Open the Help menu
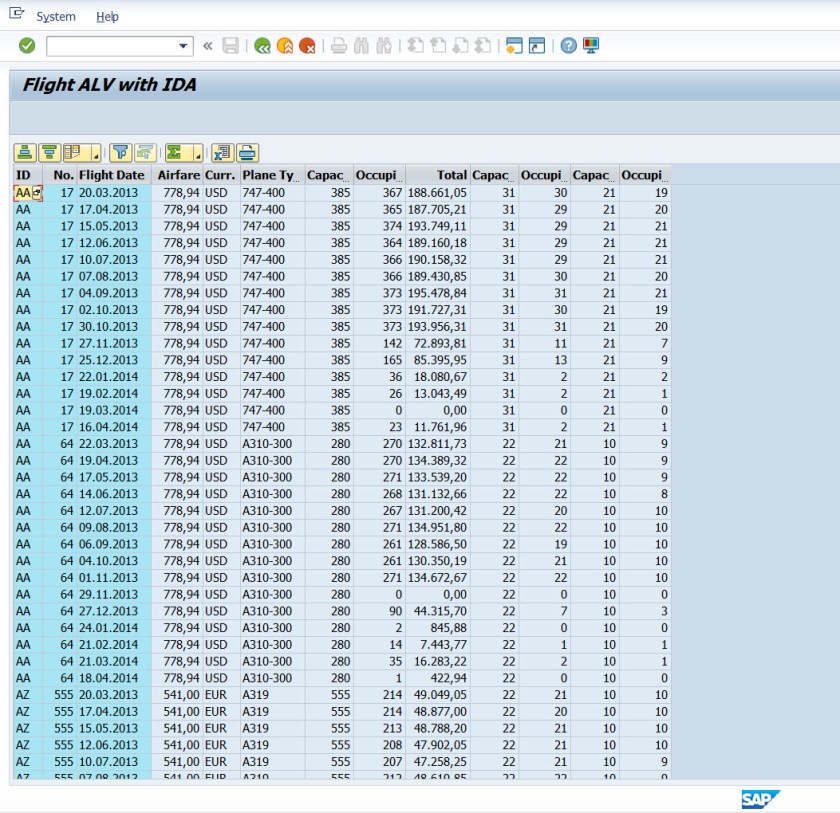Screen dimensions: 840x813 (x=107, y=17)
